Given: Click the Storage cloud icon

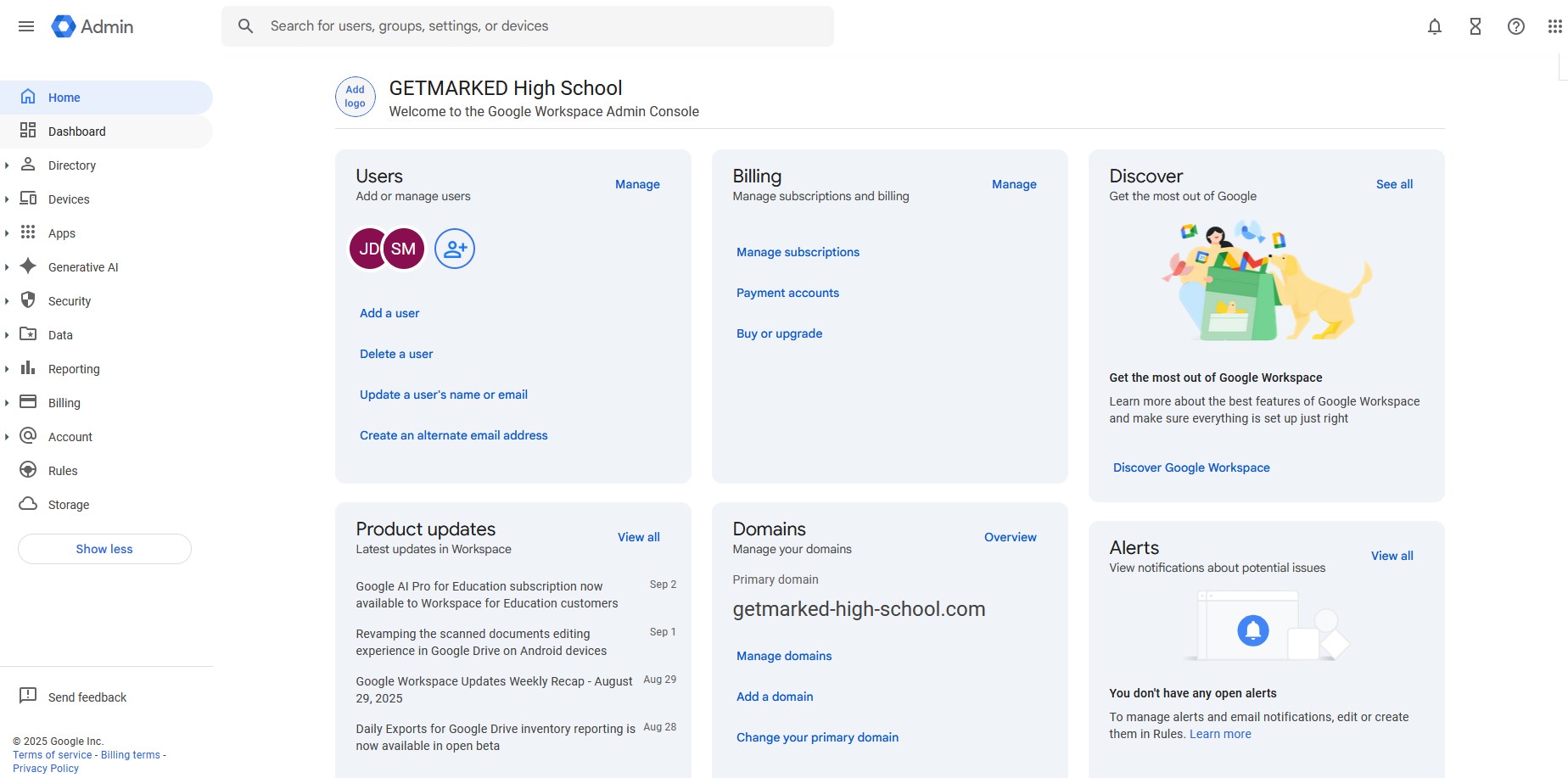Looking at the screenshot, I should pyautogui.click(x=28, y=504).
